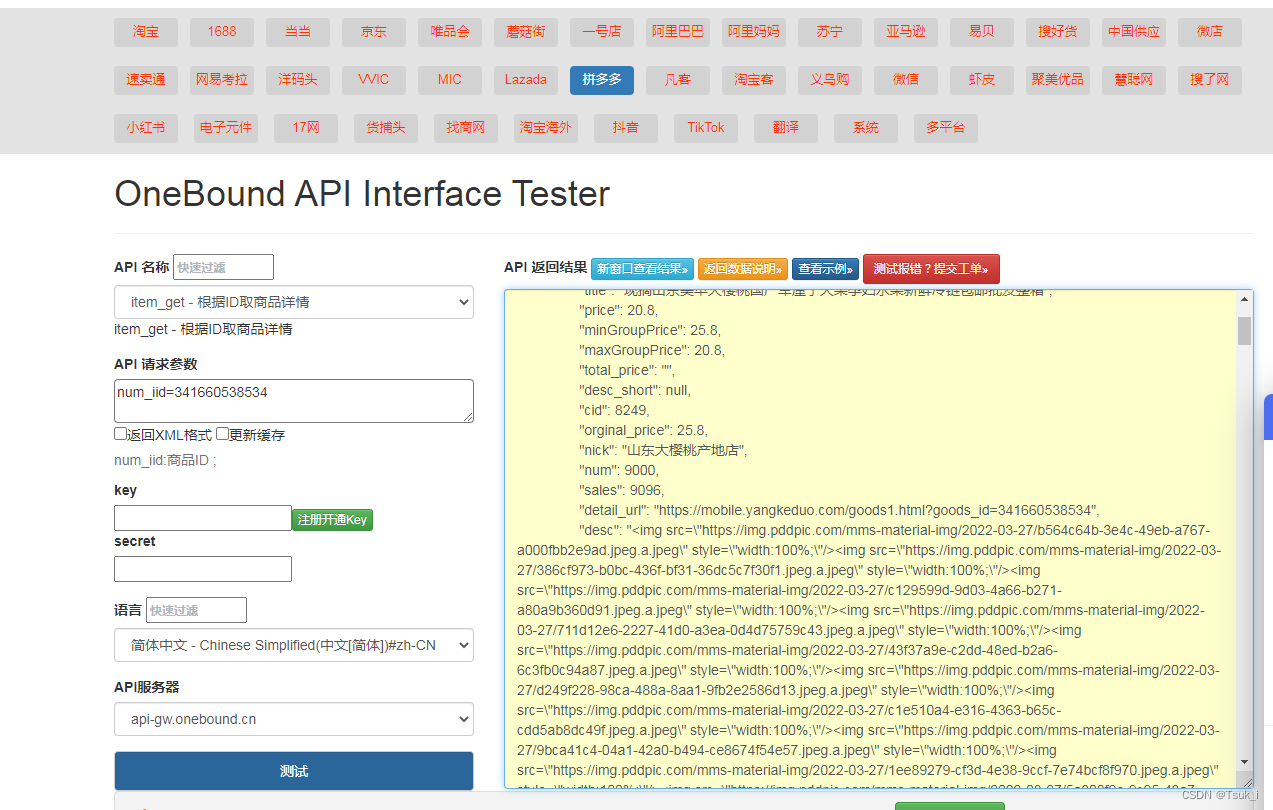The width and height of the screenshot is (1273, 810).
Task: Select the 系统 tab
Action: coord(866,128)
